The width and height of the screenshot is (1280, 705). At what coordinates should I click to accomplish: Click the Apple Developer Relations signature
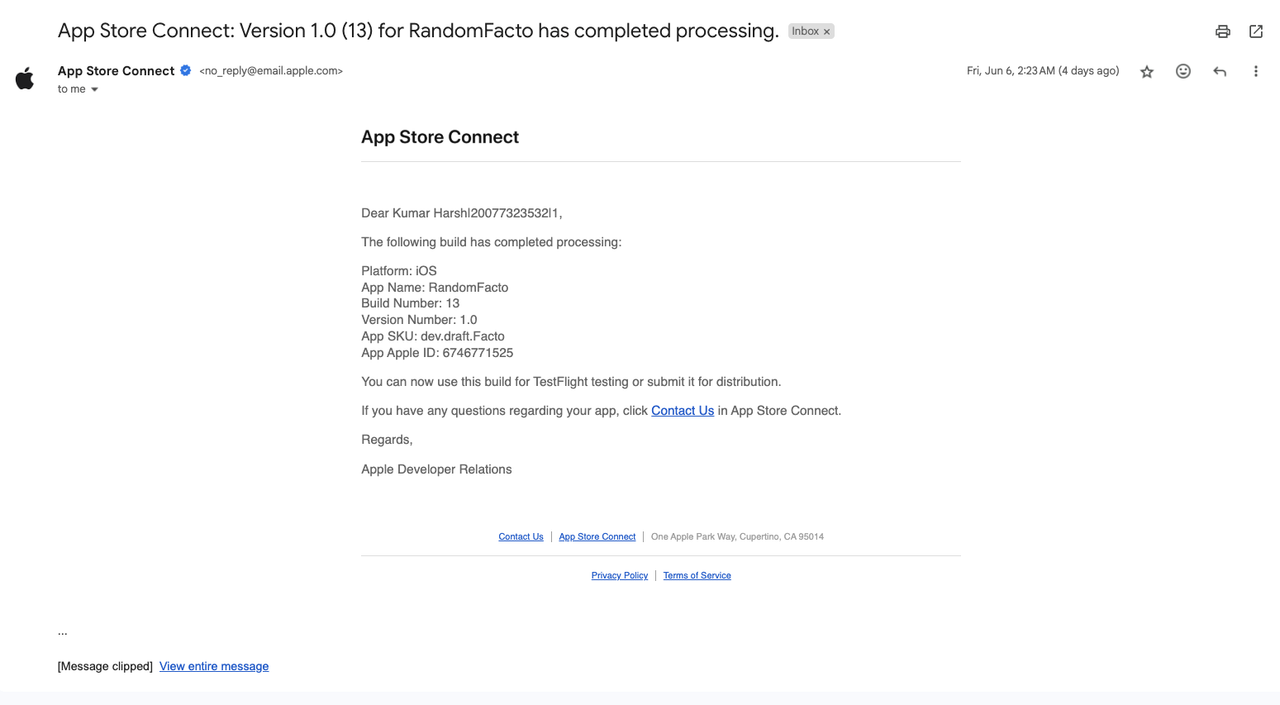[x=436, y=469]
